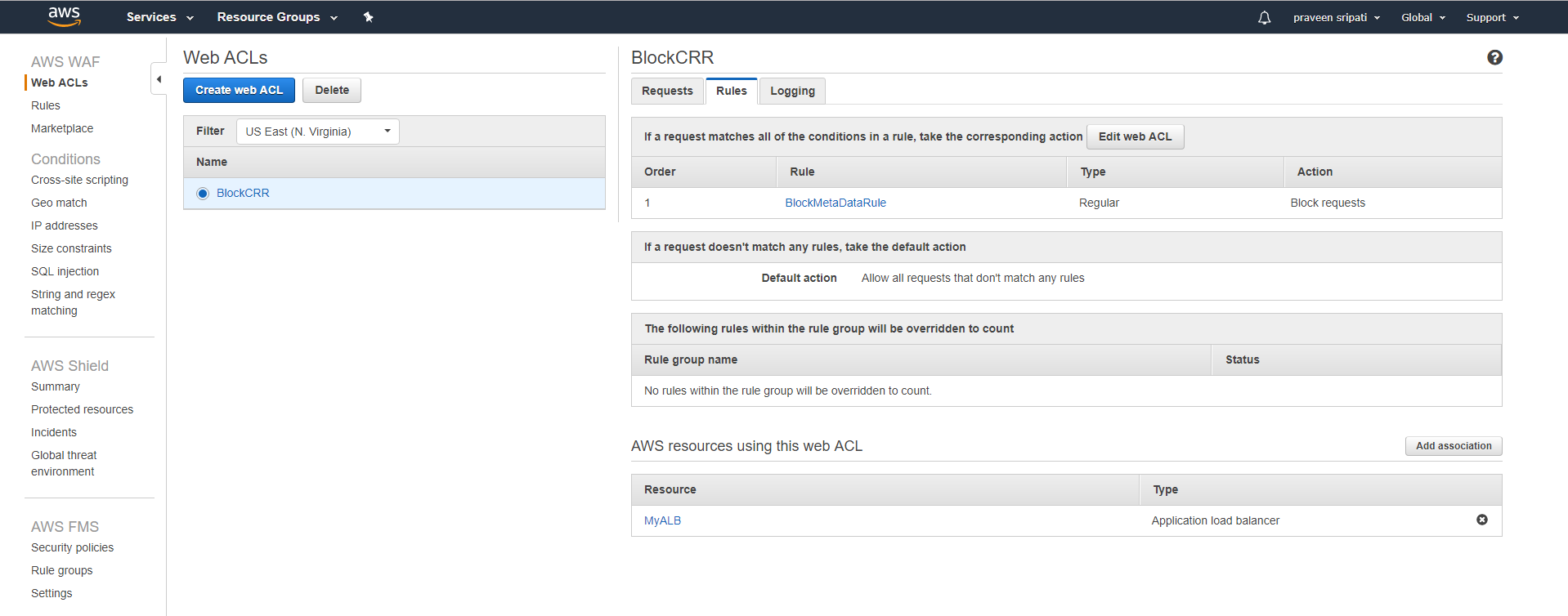Click the AWS logo home icon
Screen dimensions: 1568x616
[64, 16]
